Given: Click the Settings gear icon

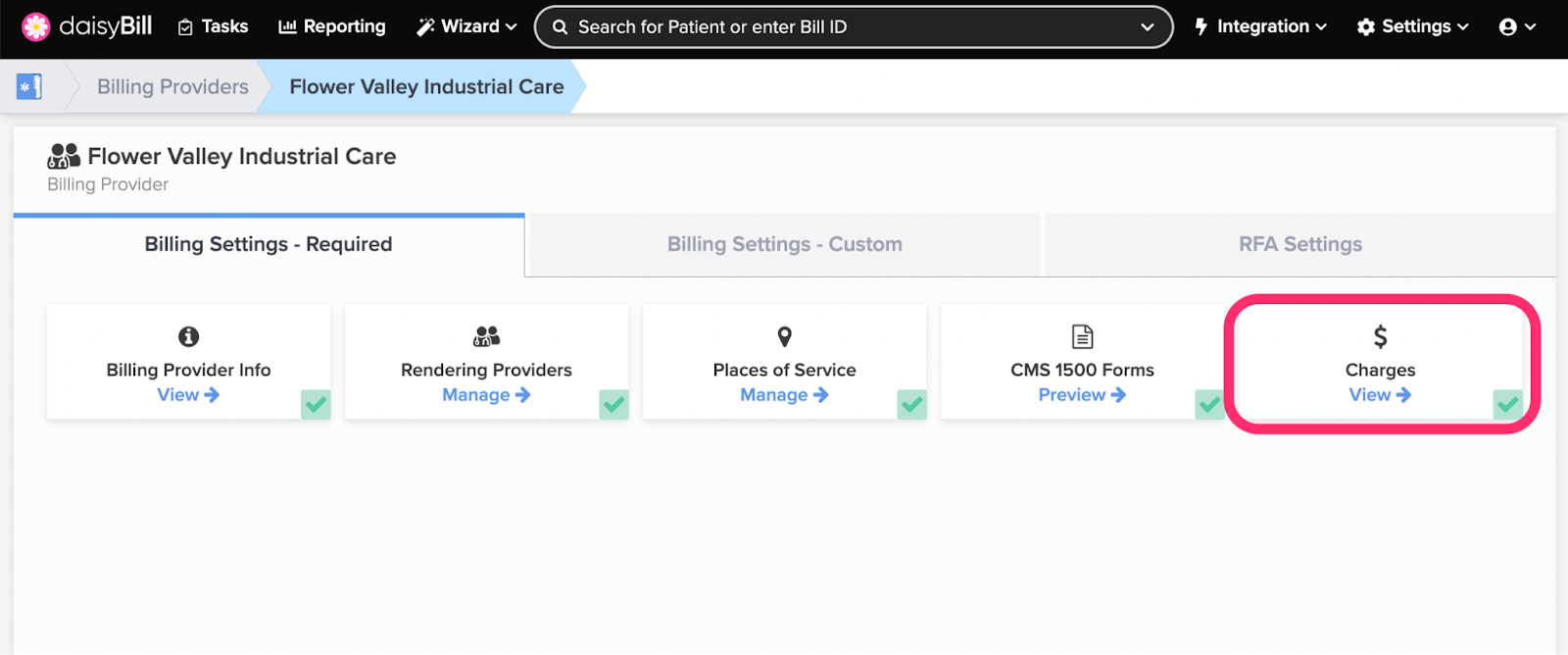Looking at the screenshot, I should (x=1366, y=27).
